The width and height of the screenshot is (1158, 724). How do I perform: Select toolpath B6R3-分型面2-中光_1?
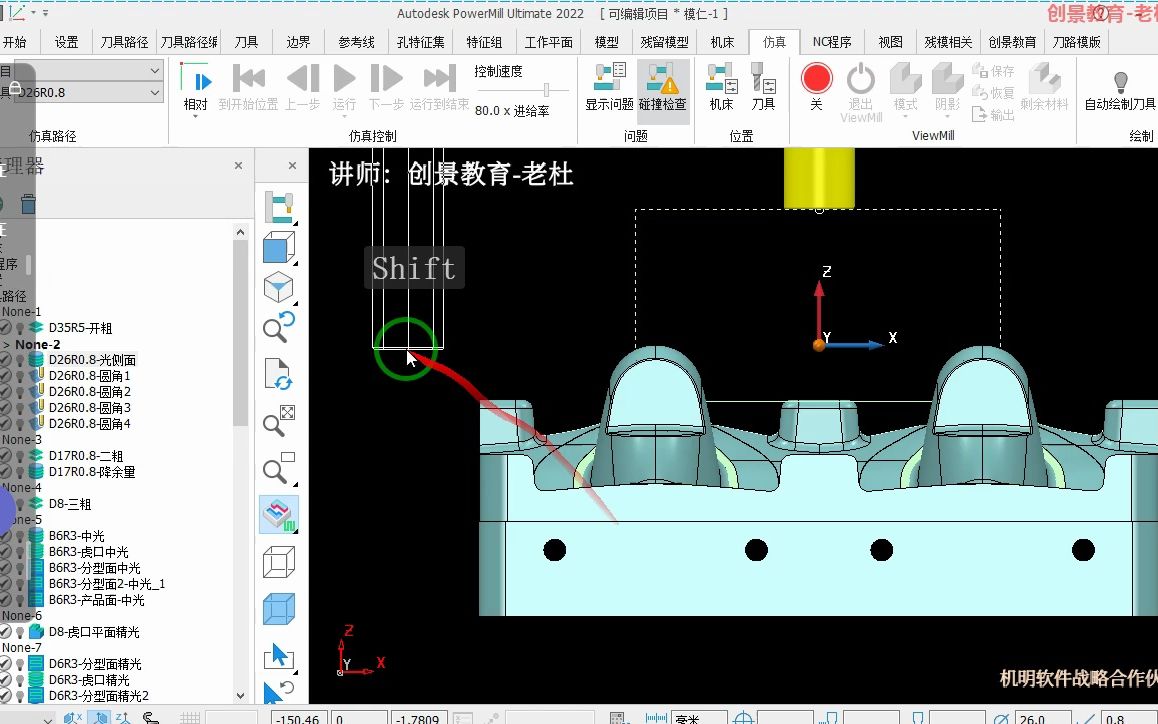tap(107, 584)
